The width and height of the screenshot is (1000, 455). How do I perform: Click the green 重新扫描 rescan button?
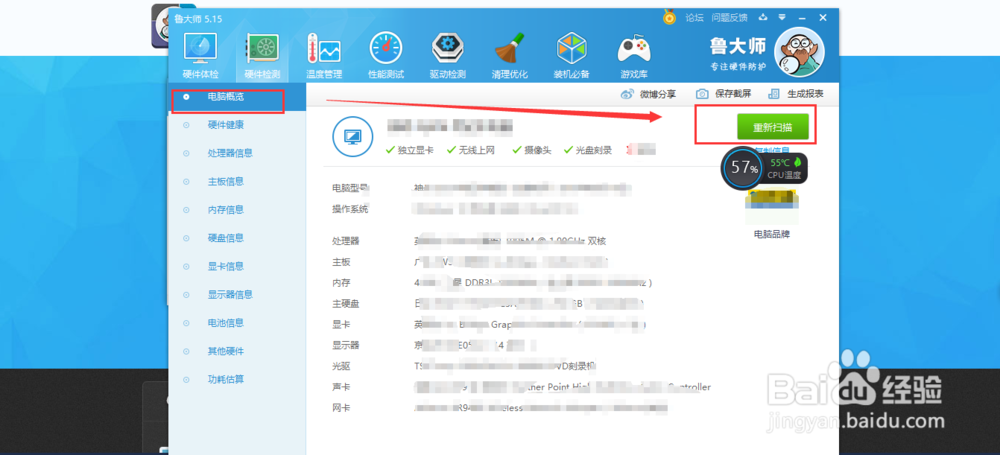[x=773, y=127]
